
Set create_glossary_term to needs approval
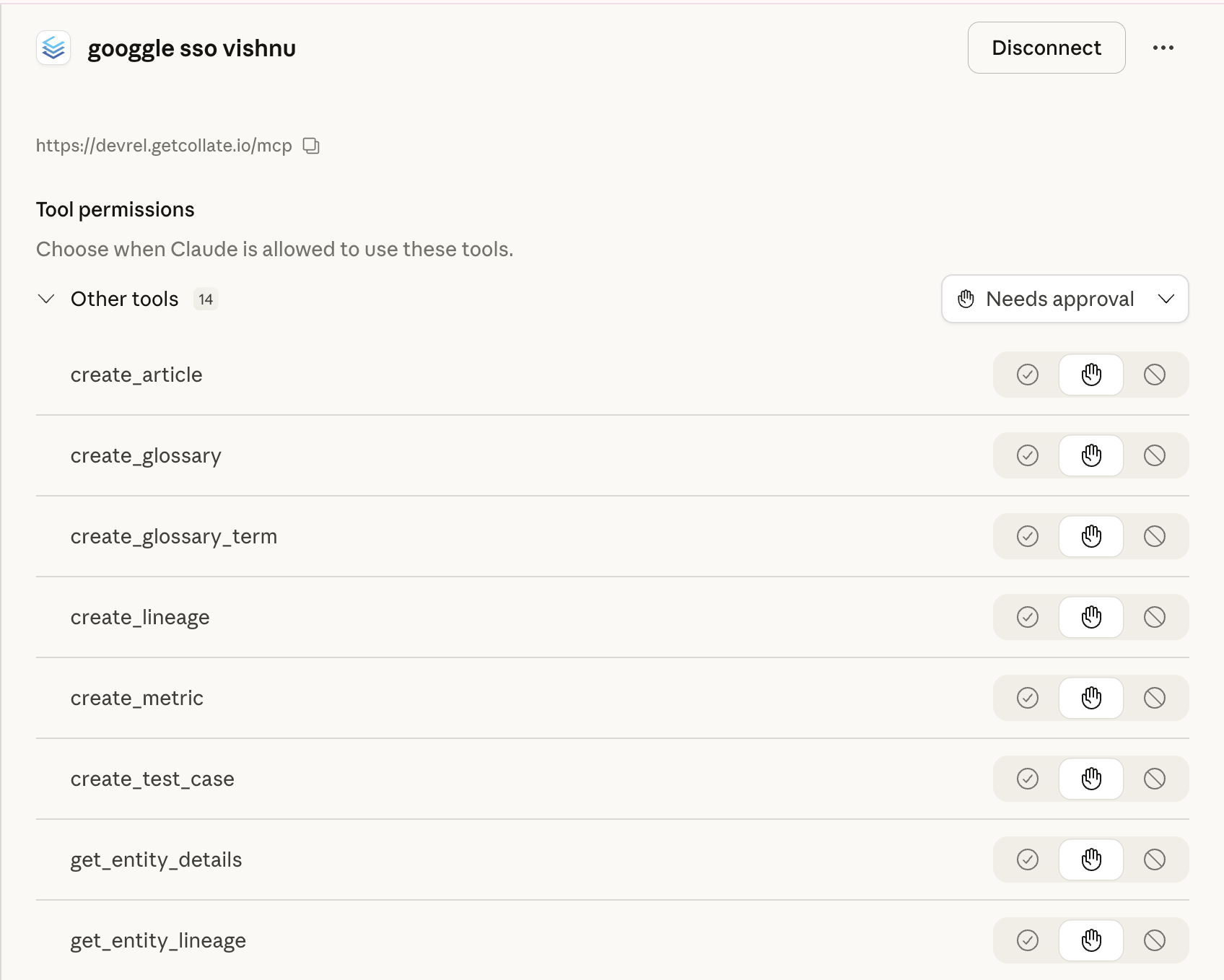[1091, 536]
